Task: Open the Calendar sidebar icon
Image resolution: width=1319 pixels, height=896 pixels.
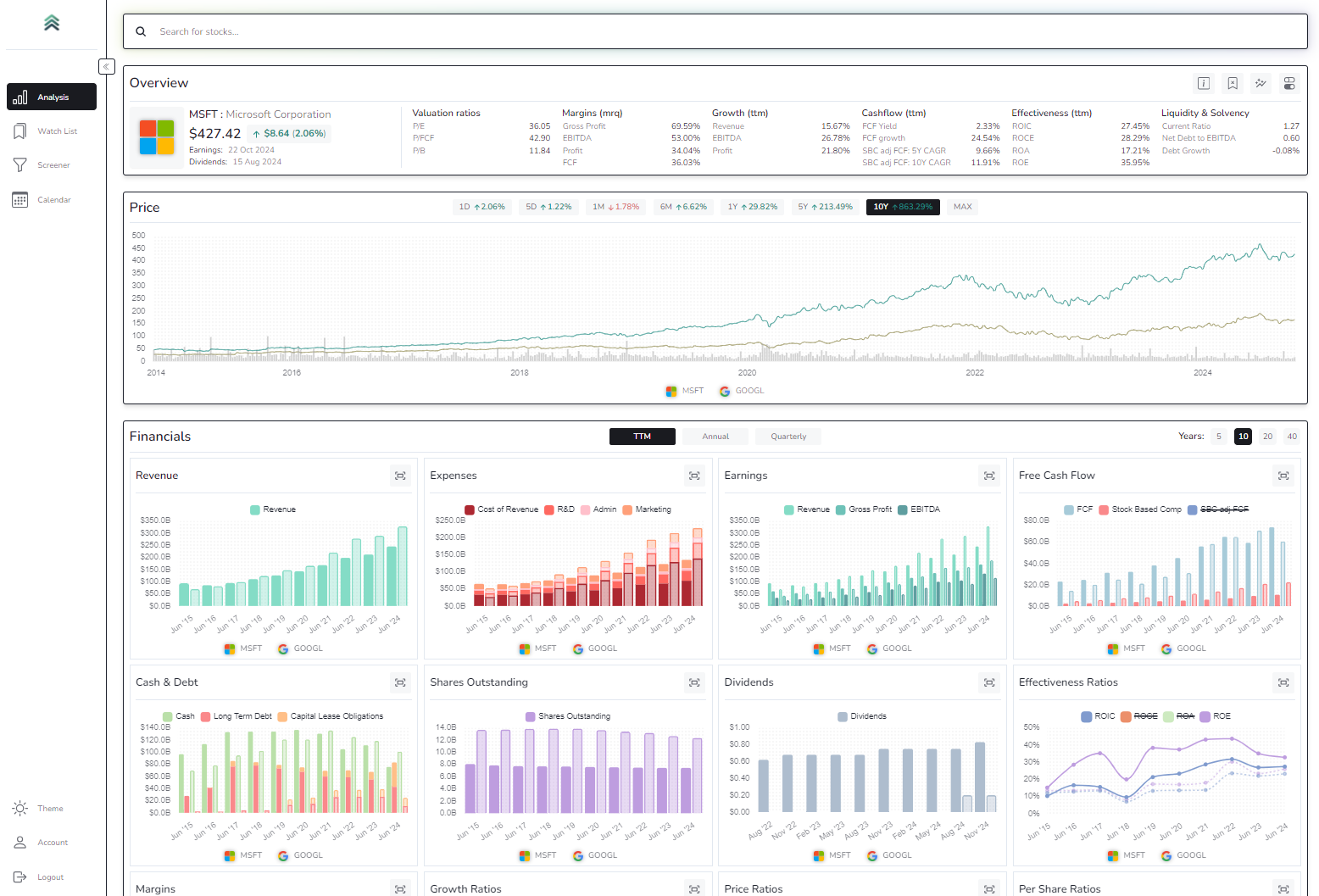Action: tap(20, 200)
